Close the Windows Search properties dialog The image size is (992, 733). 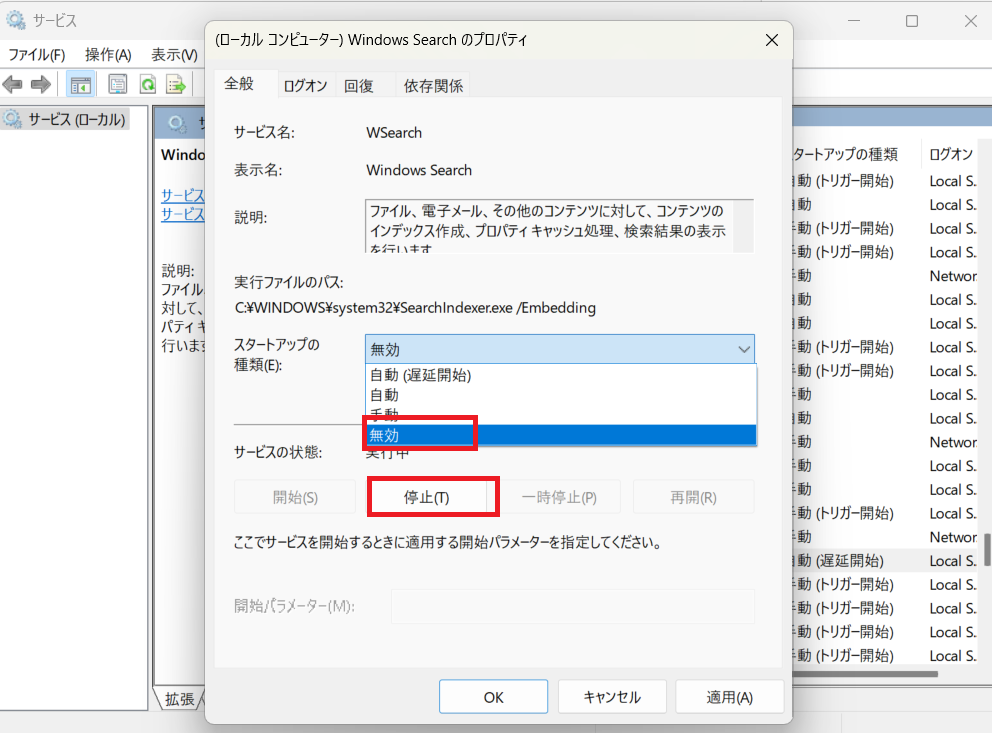coord(772,40)
